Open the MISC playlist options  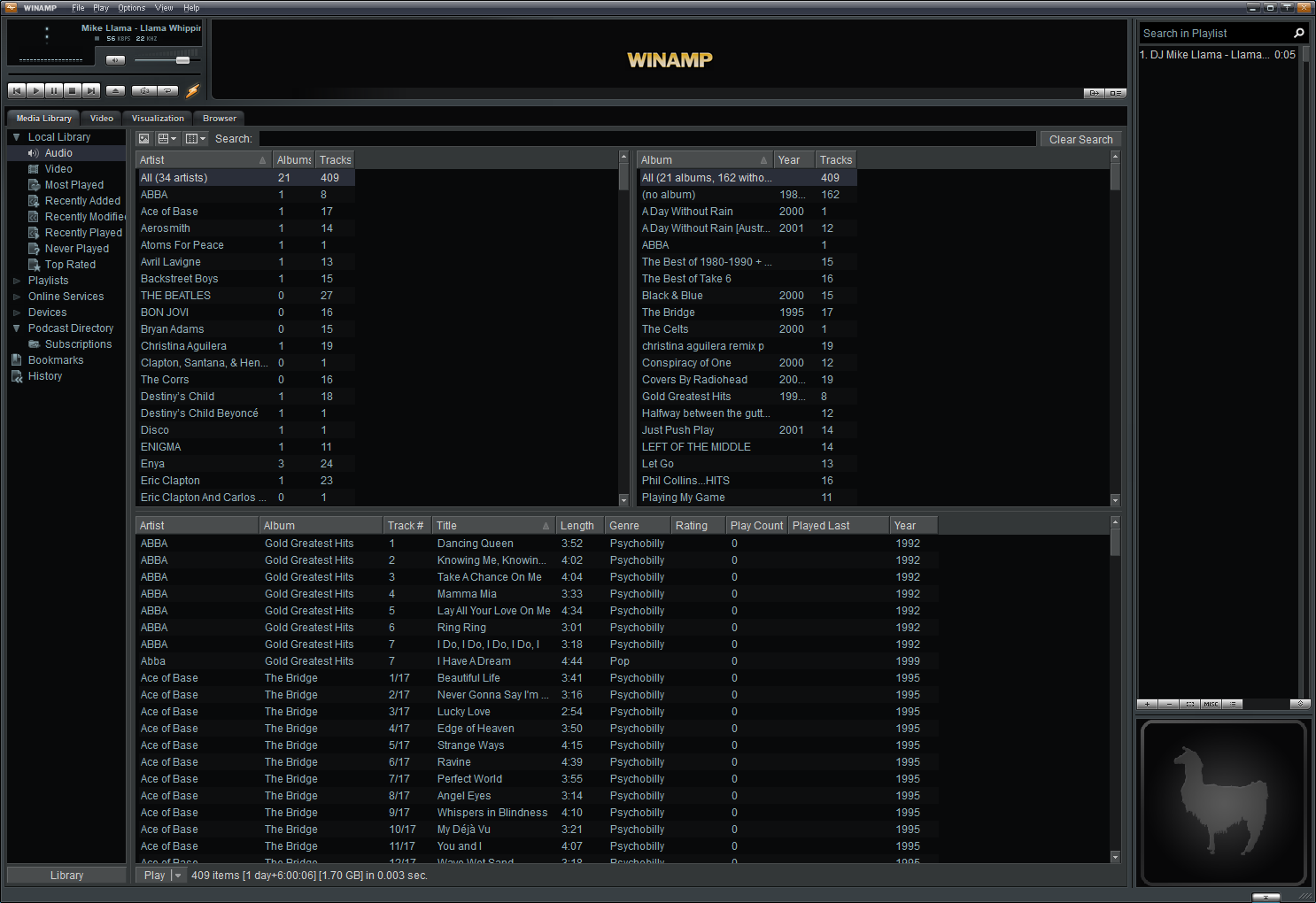click(x=1211, y=705)
